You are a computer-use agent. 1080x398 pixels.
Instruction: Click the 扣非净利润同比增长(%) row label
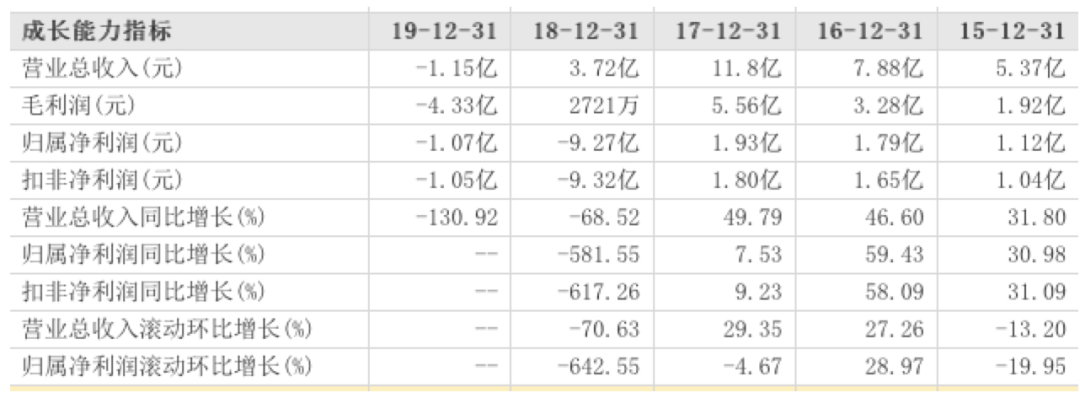click(143, 291)
